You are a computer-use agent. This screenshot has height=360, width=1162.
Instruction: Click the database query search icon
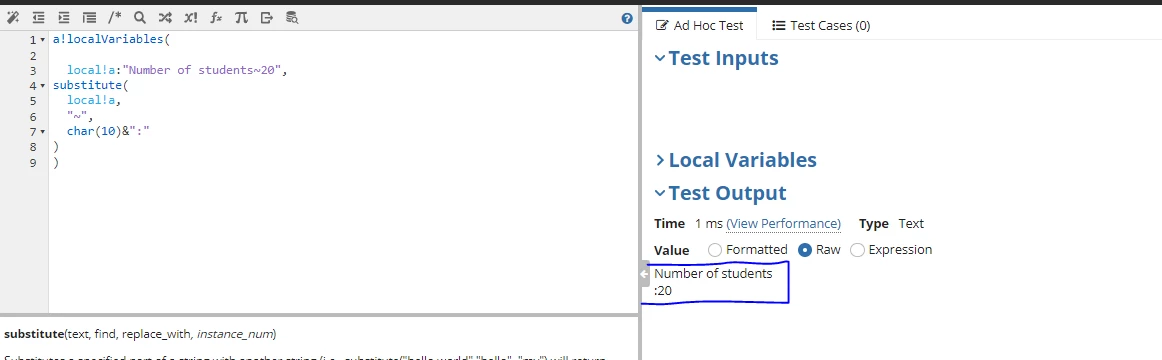coord(292,18)
